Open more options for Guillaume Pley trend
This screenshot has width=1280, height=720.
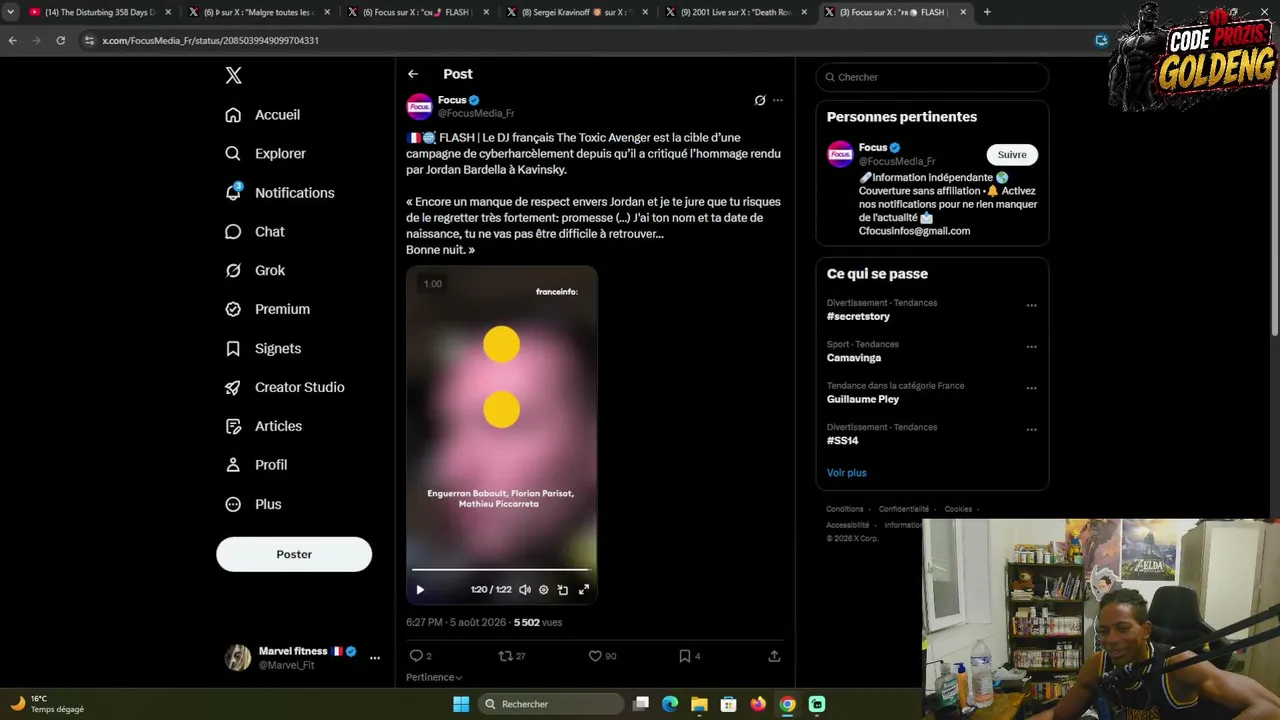tap(1031, 388)
